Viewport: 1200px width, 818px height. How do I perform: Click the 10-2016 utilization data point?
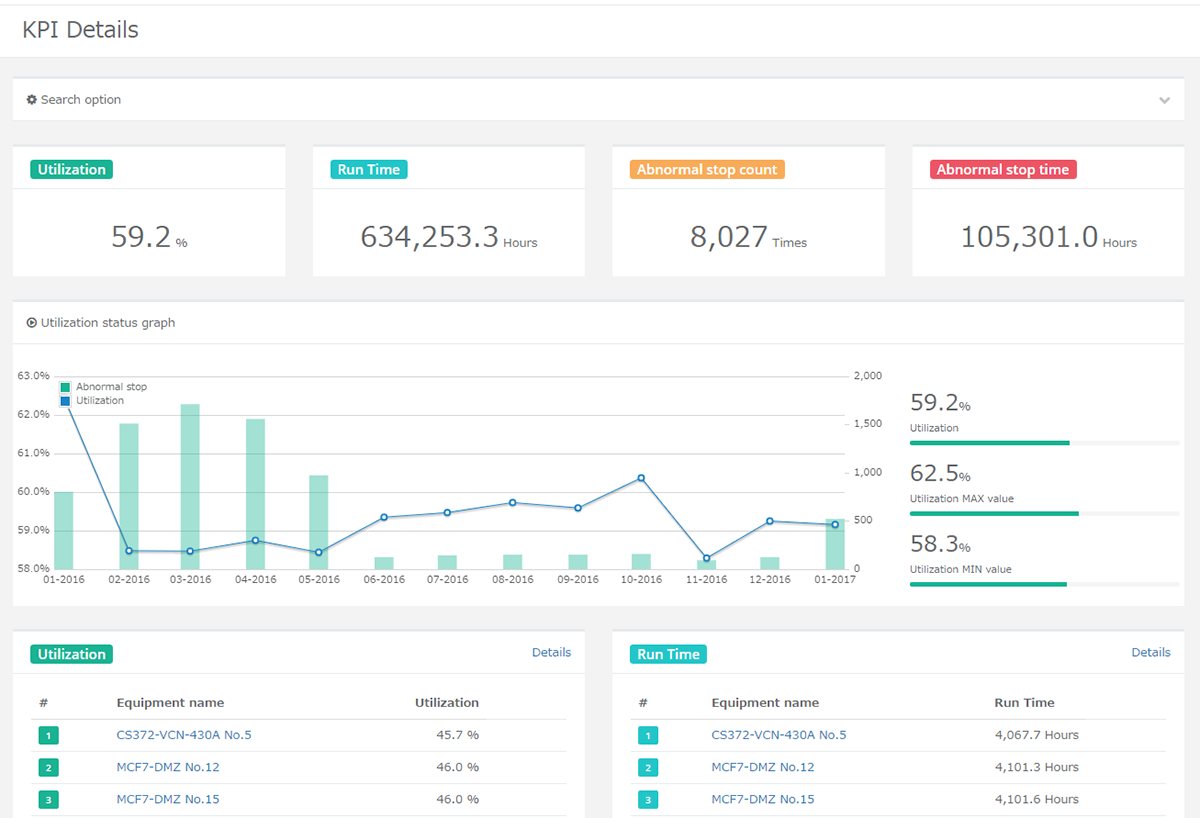(641, 478)
